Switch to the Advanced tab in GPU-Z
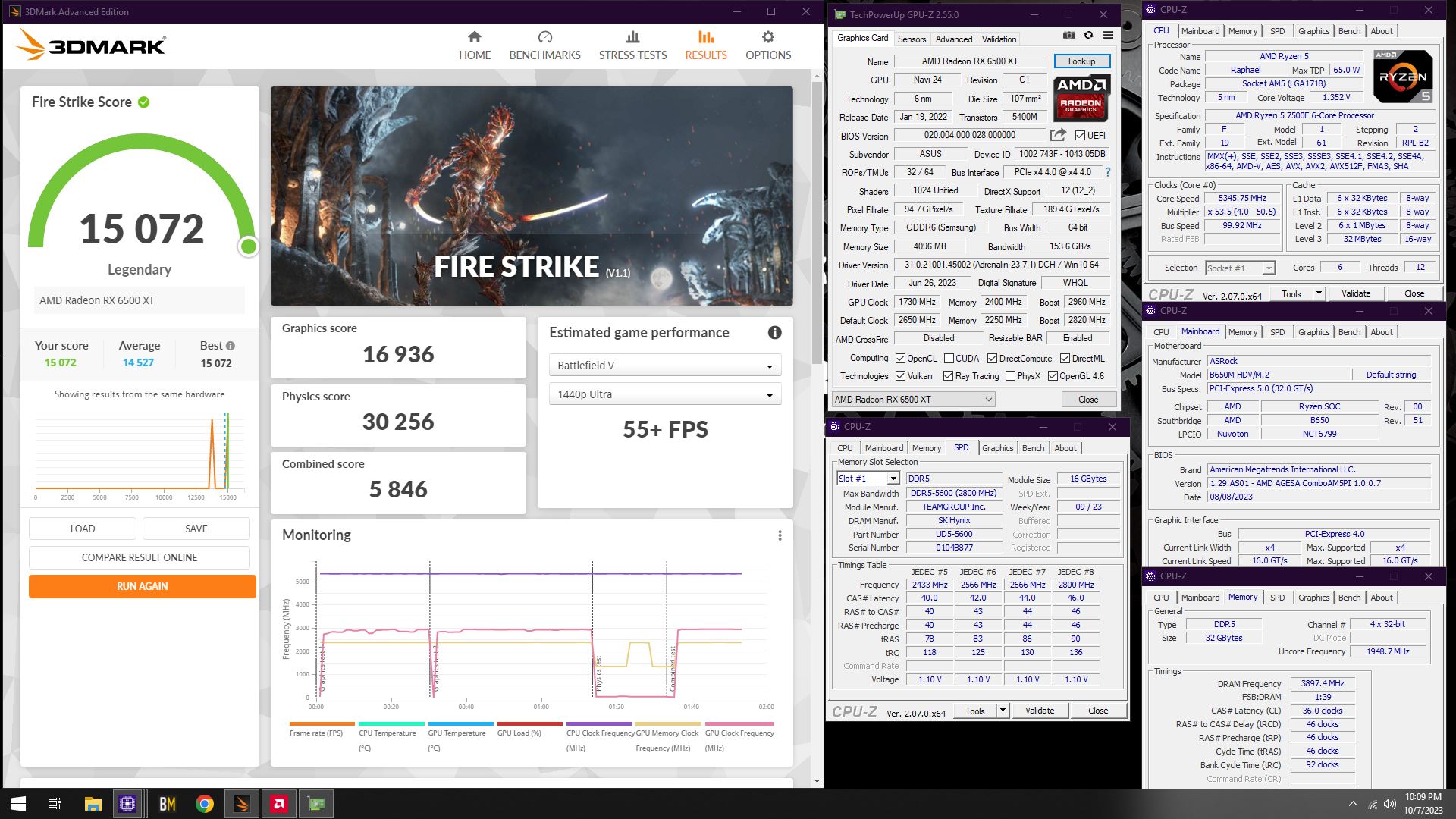 coord(953,39)
